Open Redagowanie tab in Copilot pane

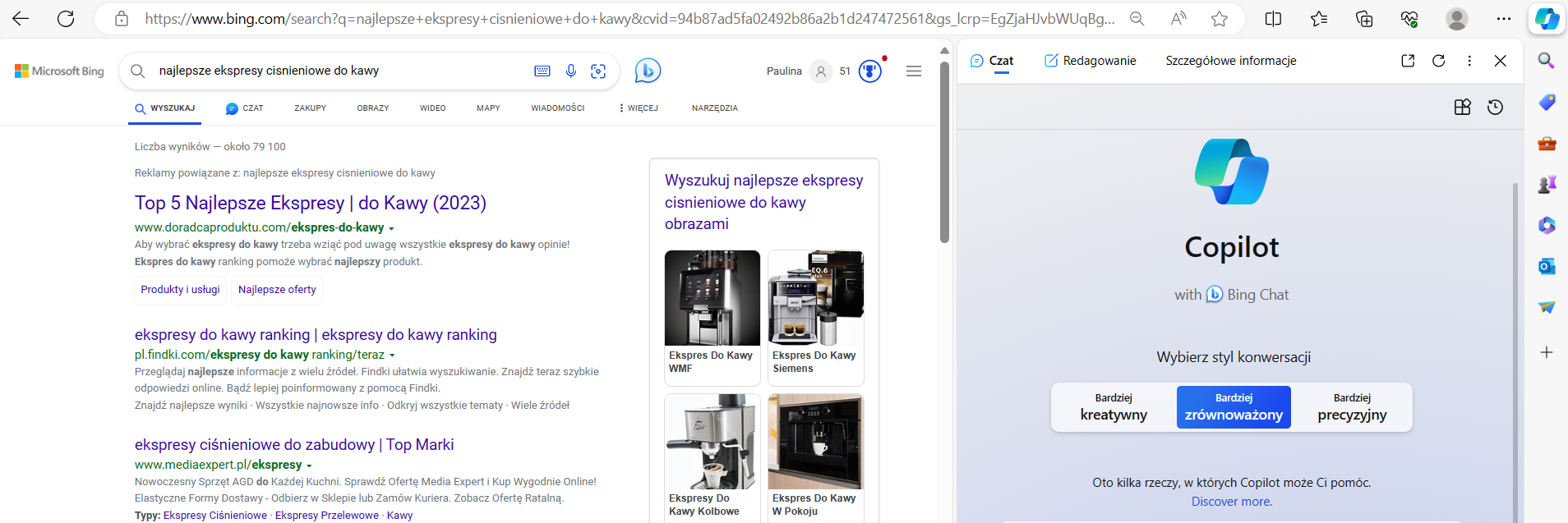coord(1091,61)
